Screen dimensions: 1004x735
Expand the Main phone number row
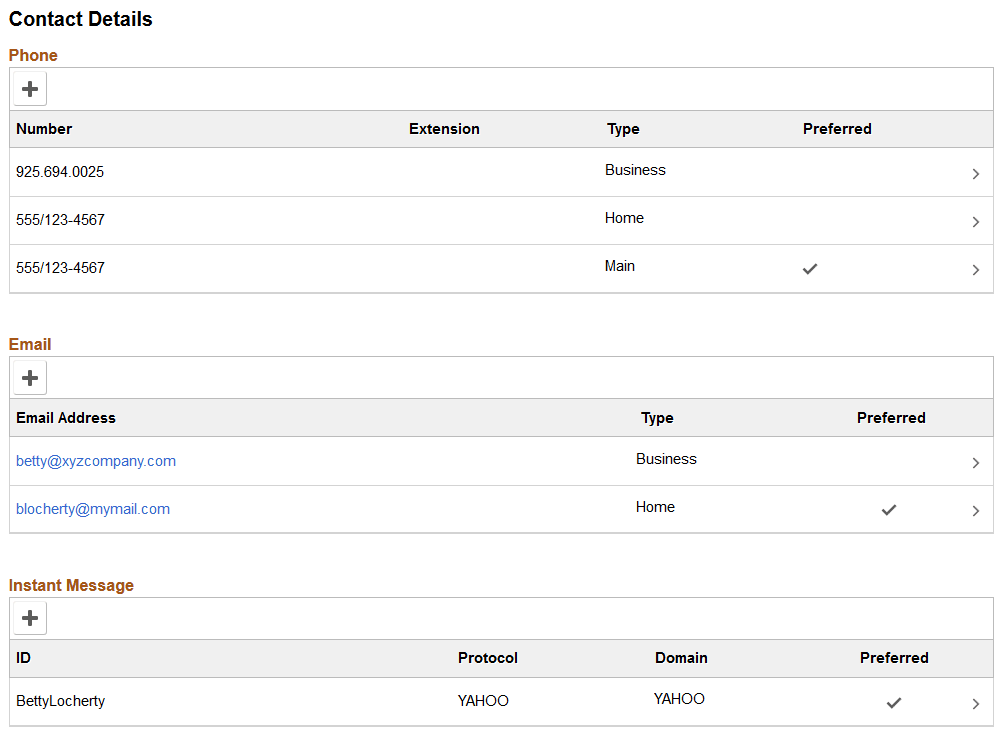pyautogui.click(x=975, y=269)
